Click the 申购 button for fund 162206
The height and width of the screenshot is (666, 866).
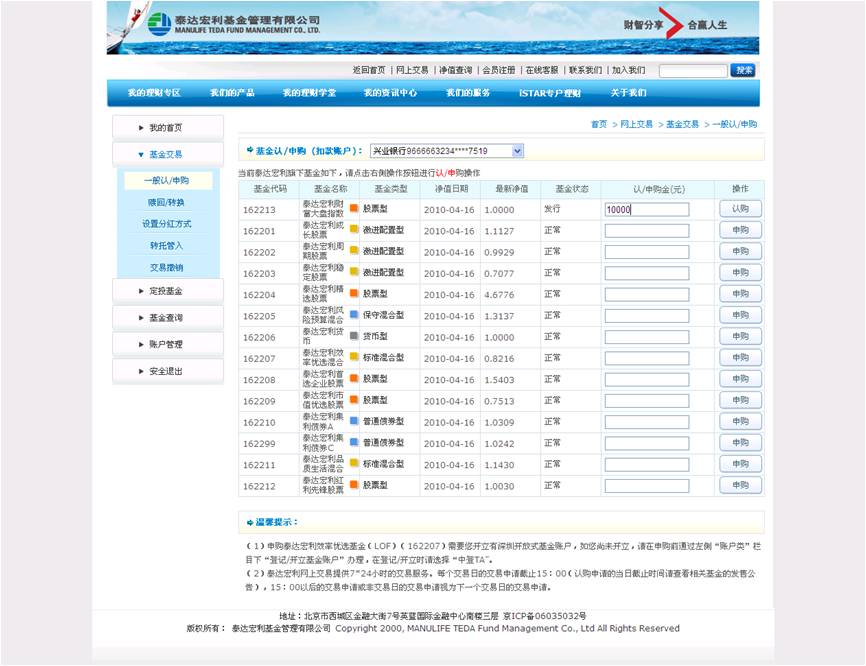[x=741, y=336]
